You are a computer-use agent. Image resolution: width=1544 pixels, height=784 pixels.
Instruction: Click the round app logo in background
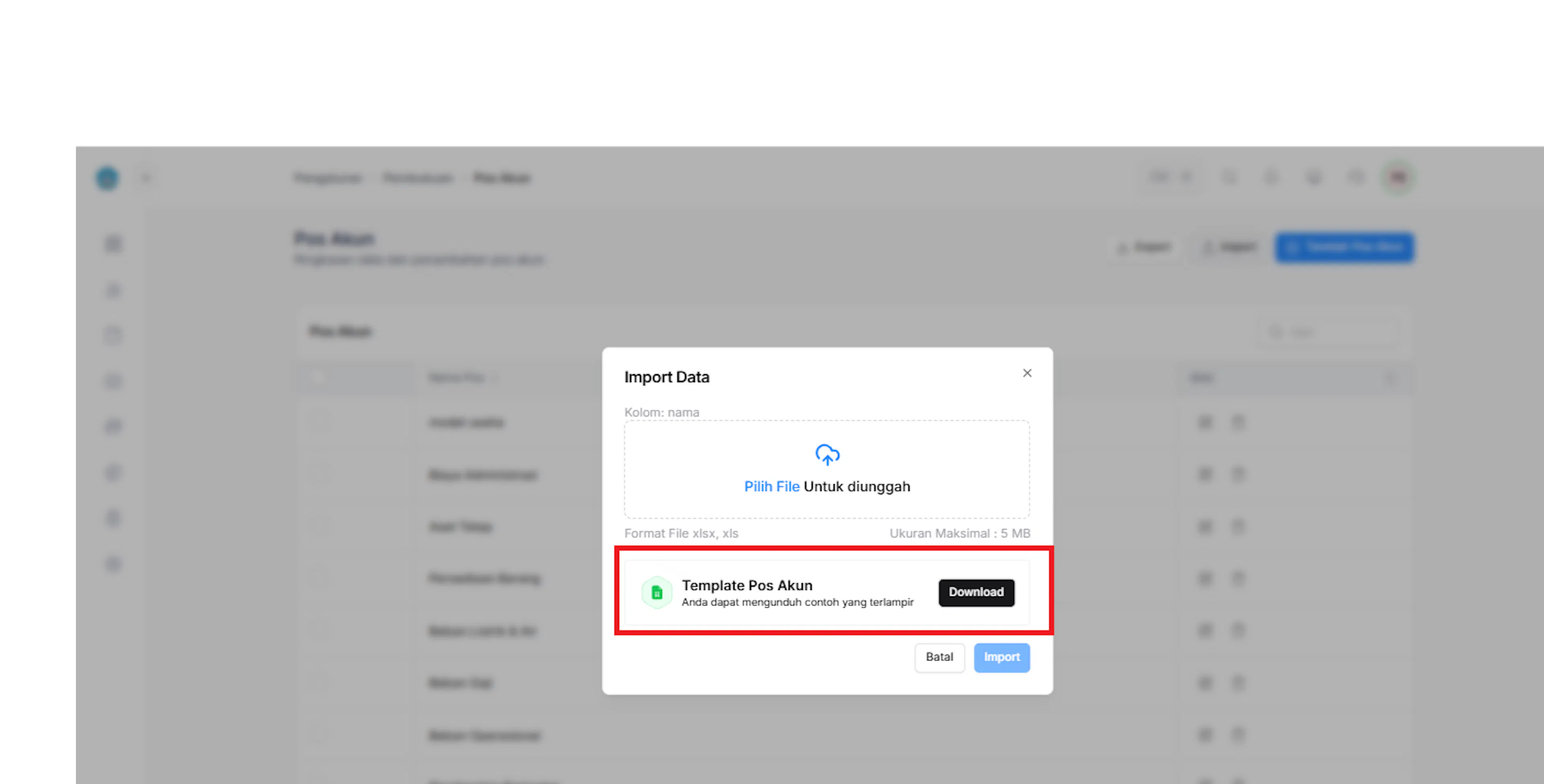pos(107,178)
